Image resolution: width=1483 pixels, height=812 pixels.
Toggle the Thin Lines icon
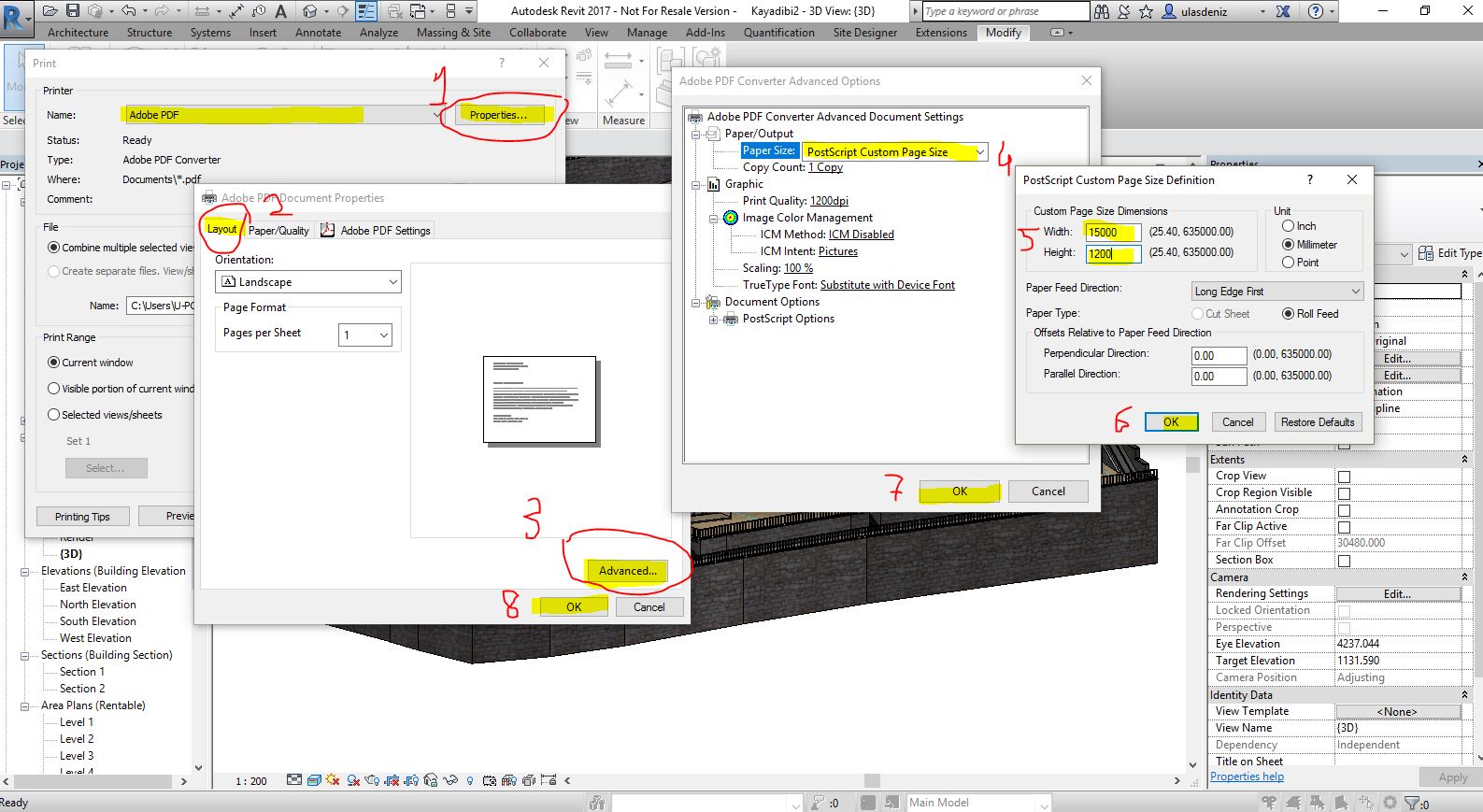tap(367, 11)
